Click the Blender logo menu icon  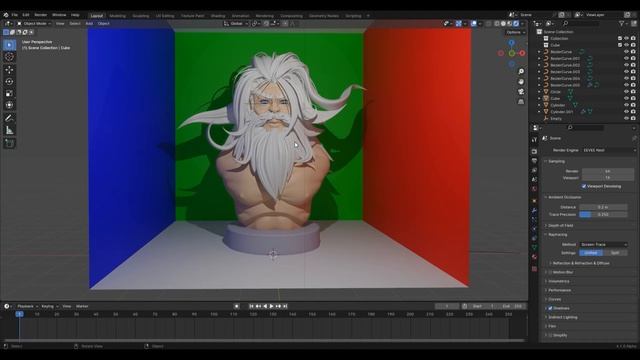(x=6, y=15)
